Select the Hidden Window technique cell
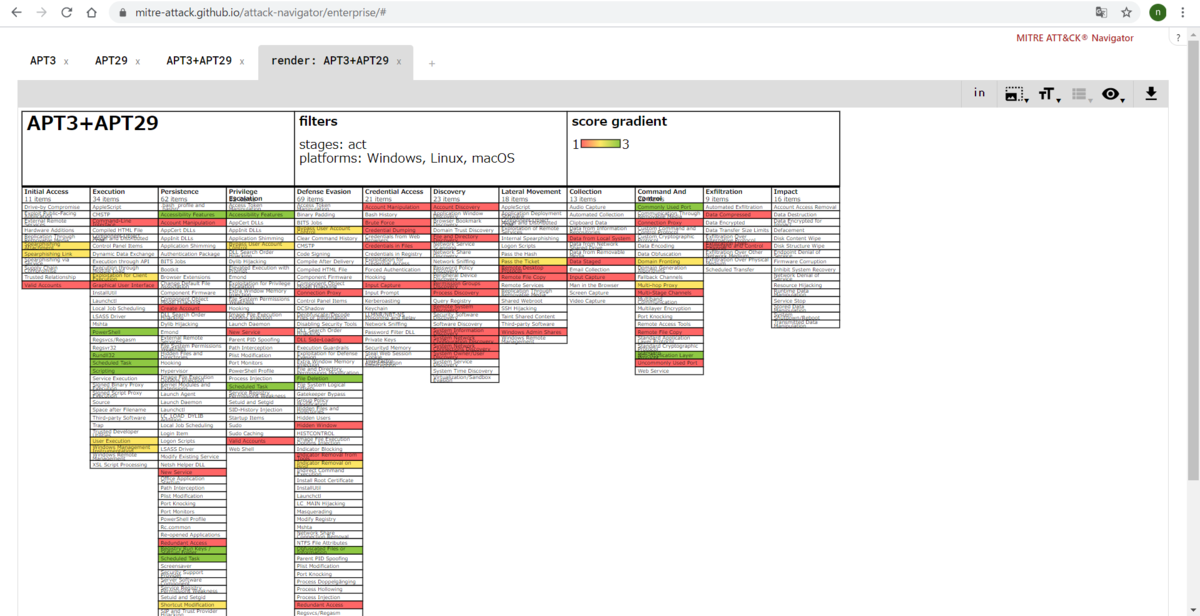The height and width of the screenshot is (616, 1200). point(329,425)
